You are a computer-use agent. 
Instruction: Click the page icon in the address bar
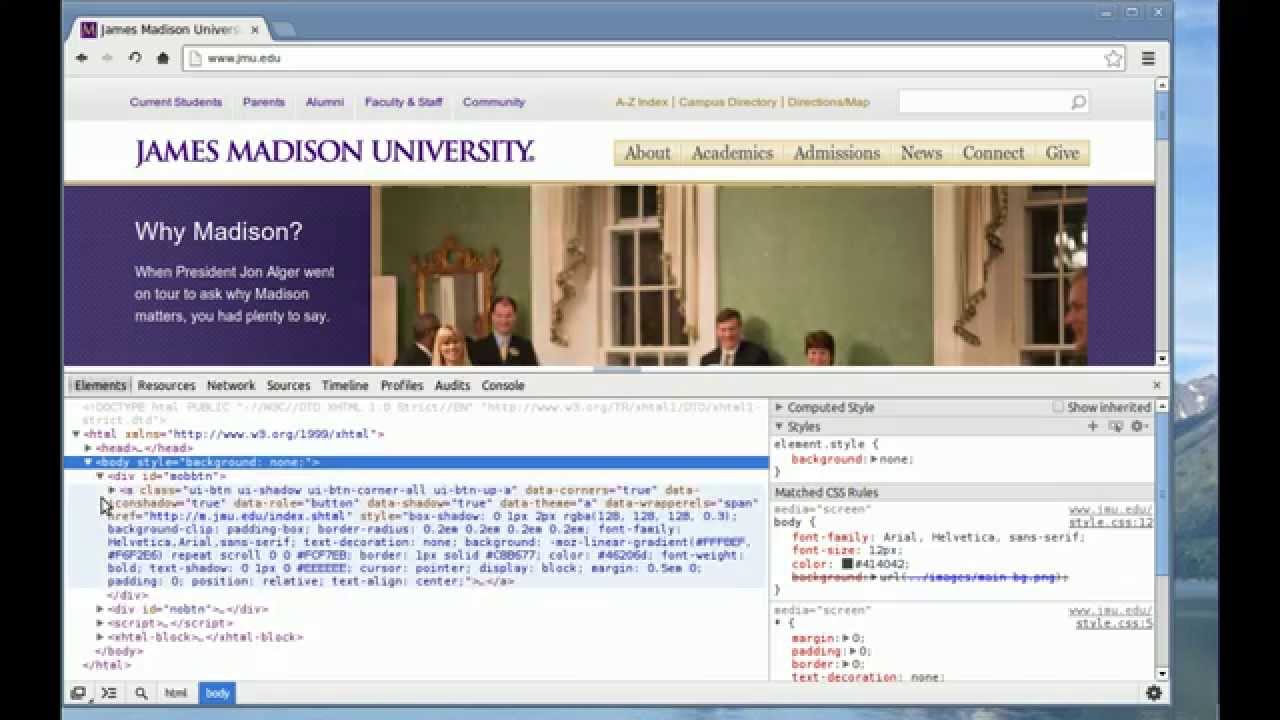pyautogui.click(x=194, y=58)
